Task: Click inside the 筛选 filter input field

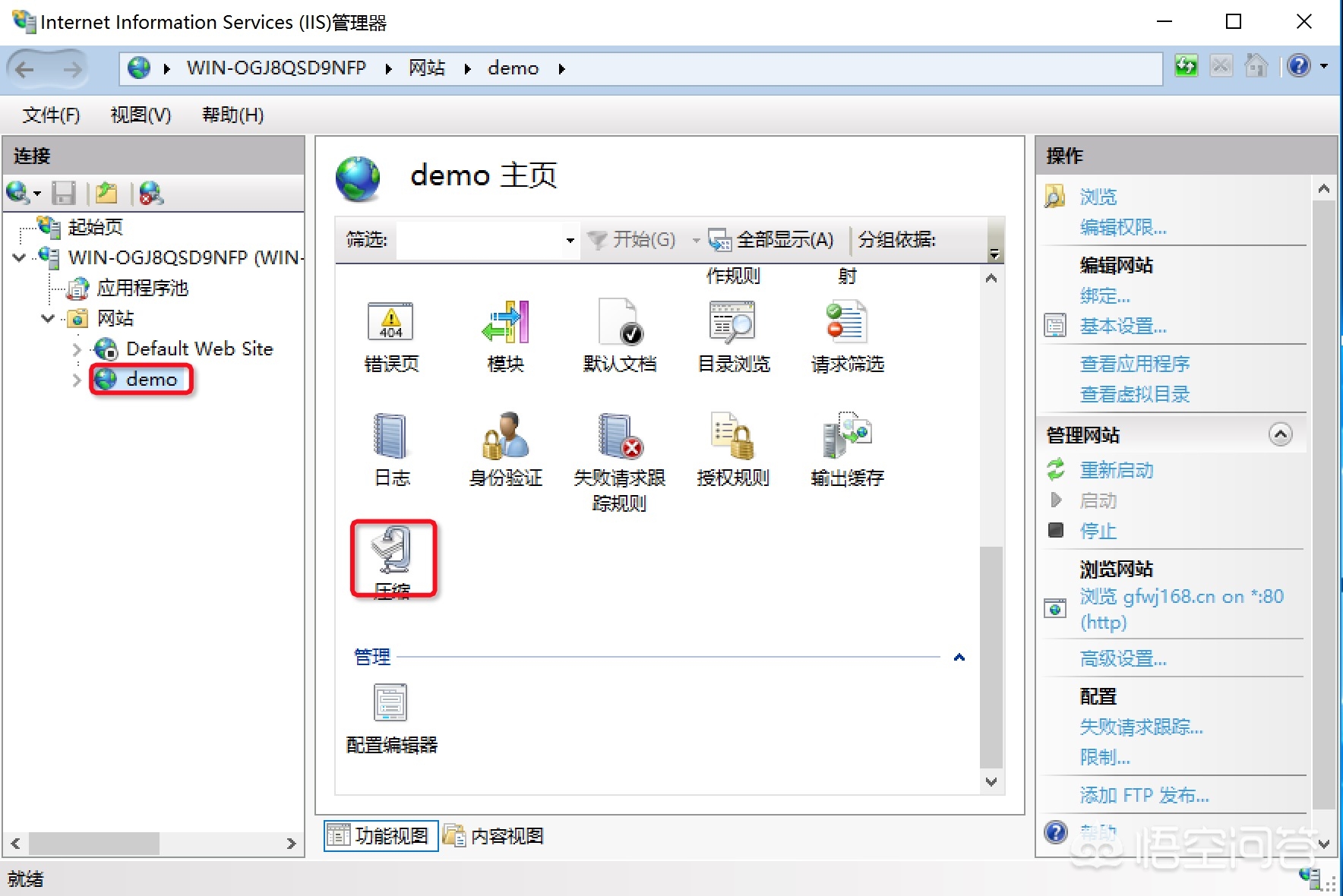Action: 479,241
